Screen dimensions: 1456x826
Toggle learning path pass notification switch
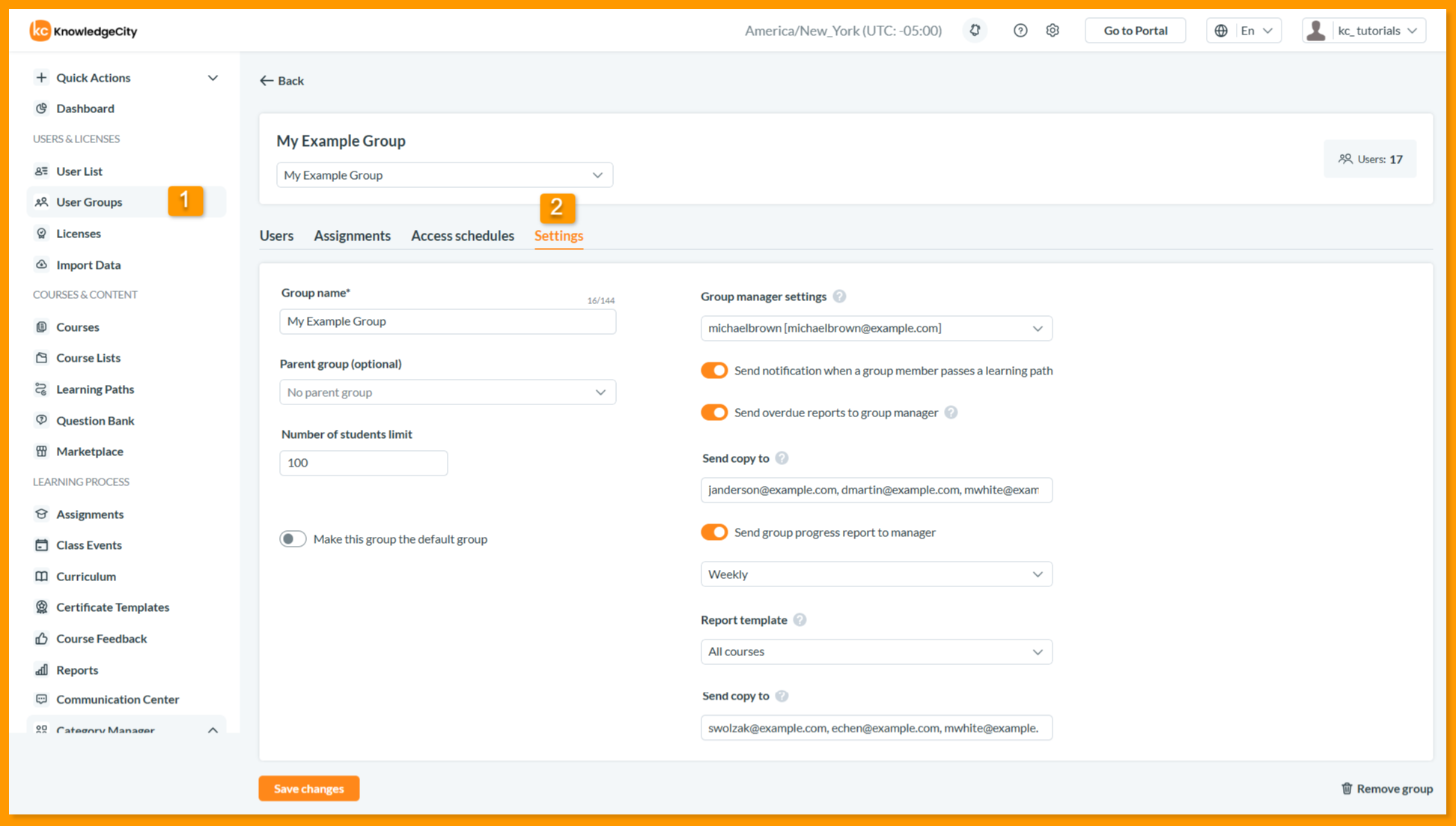pos(714,371)
